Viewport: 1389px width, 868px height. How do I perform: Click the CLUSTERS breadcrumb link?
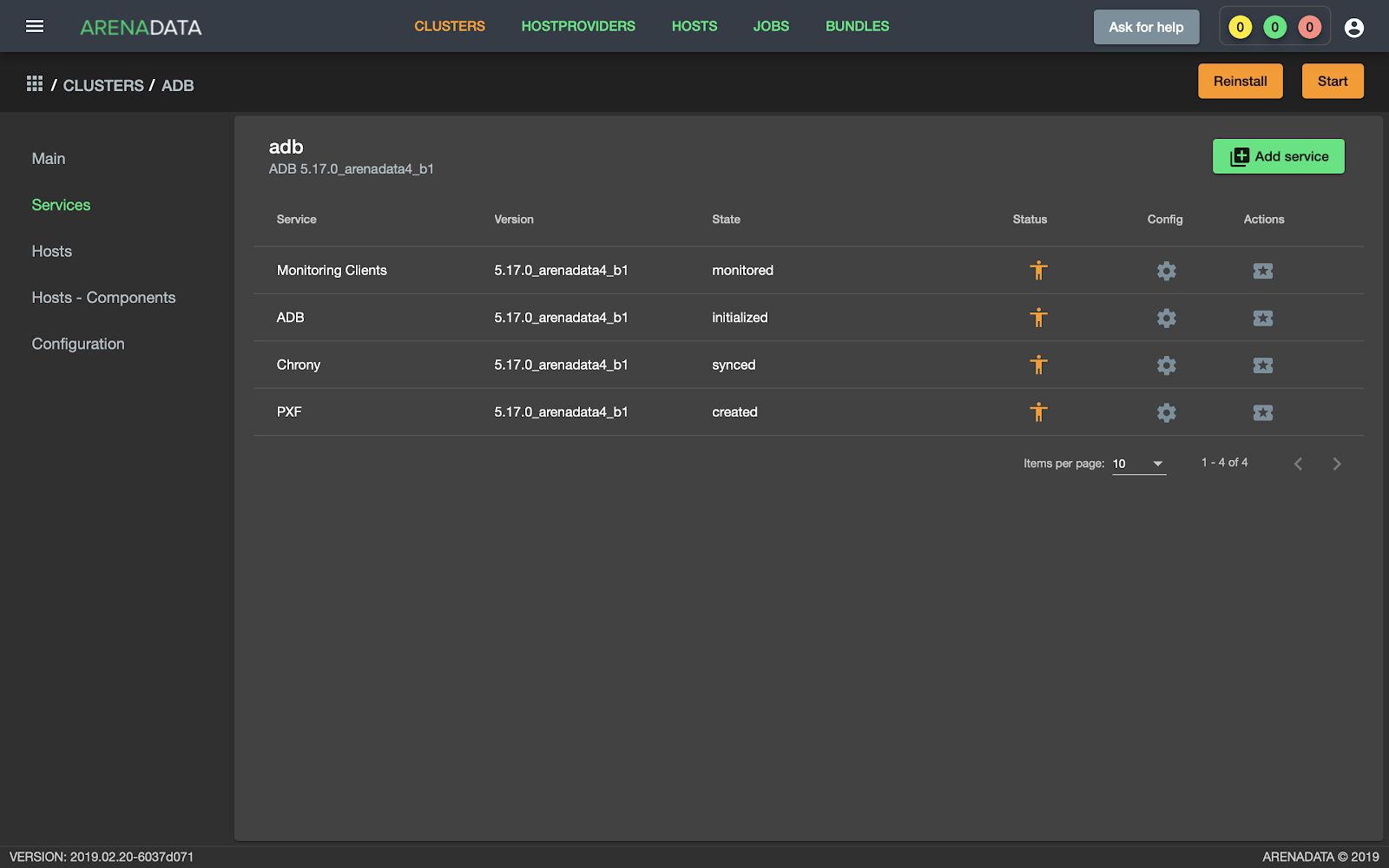click(x=103, y=85)
